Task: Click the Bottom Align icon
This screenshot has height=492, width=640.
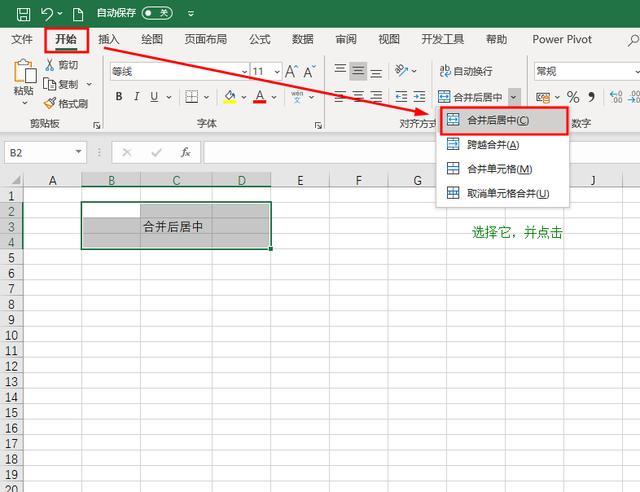Action: coord(376,73)
